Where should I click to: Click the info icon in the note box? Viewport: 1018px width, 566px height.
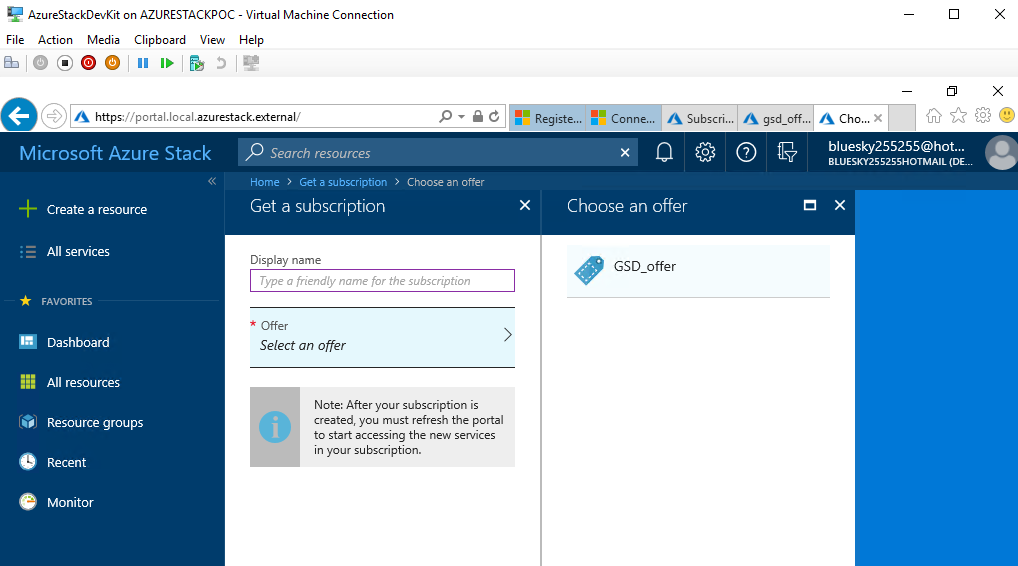pyautogui.click(x=275, y=427)
